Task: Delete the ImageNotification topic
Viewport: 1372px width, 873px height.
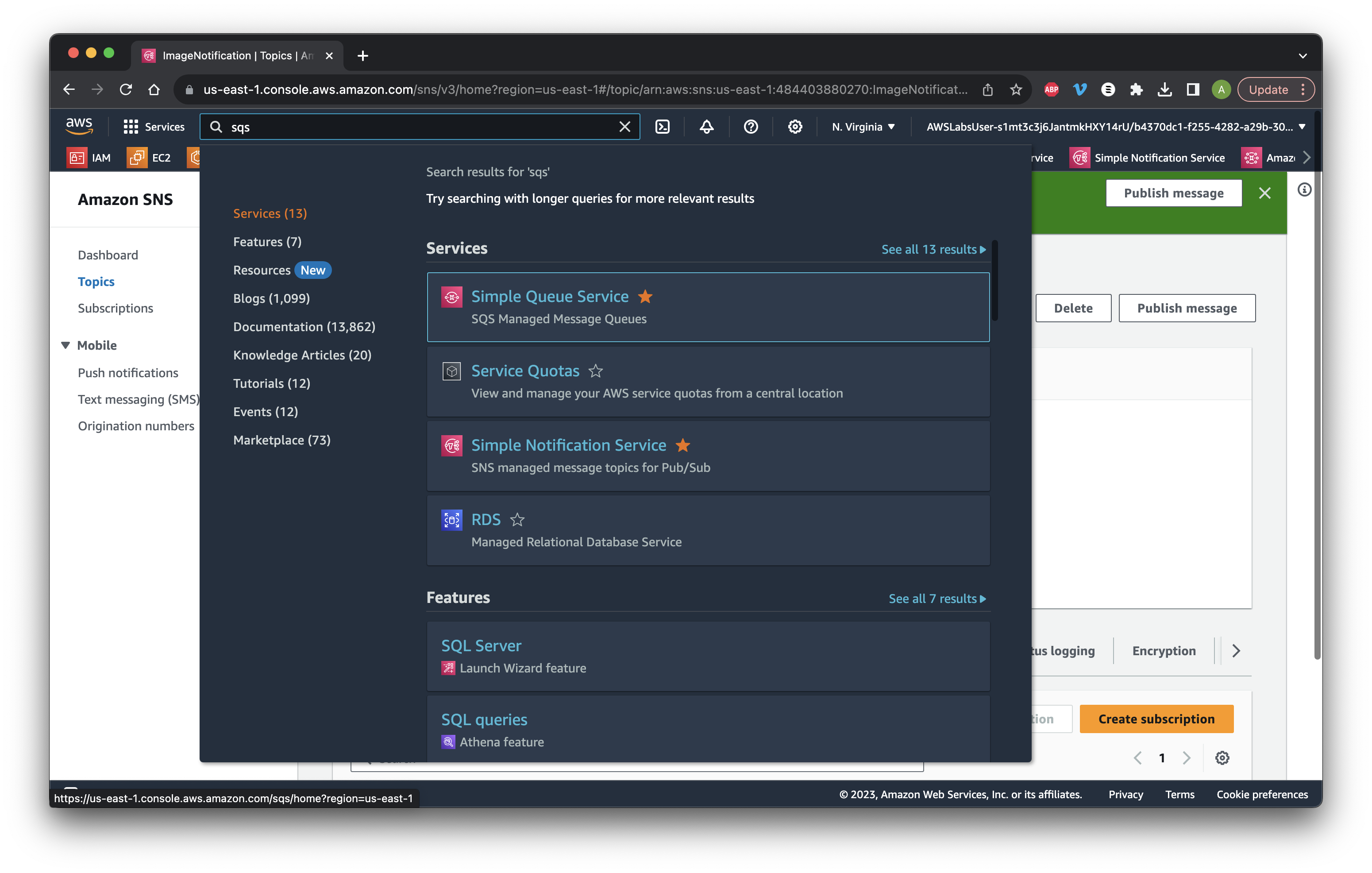Action: tap(1073, 308)
